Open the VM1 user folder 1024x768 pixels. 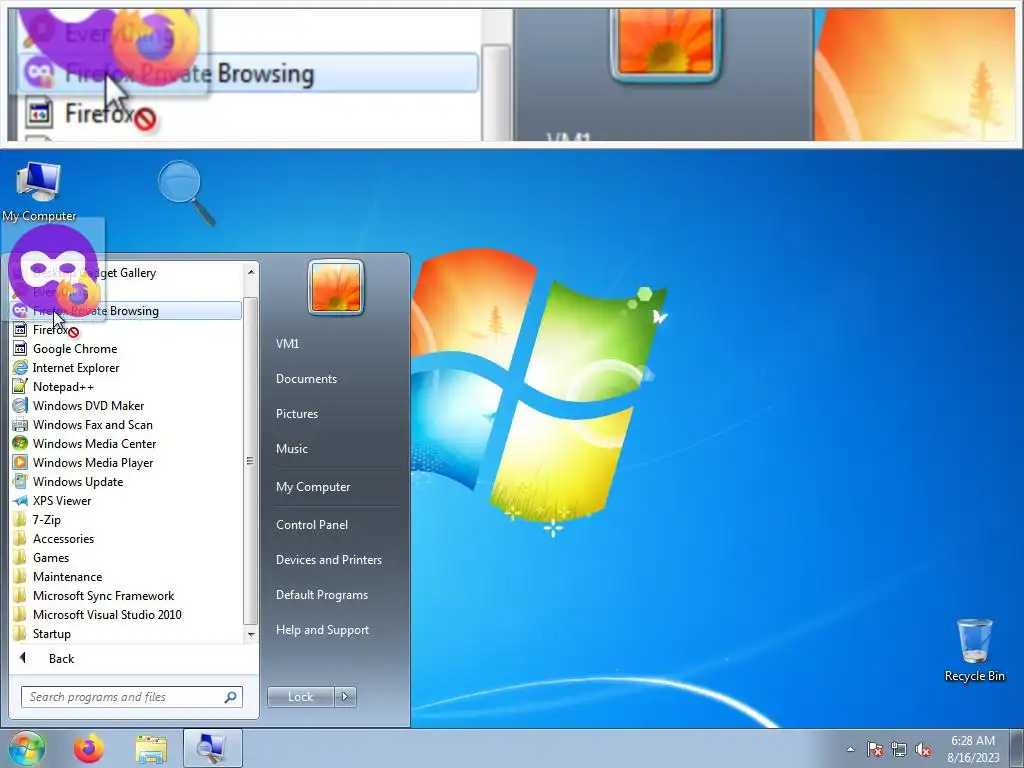point(287,344)
